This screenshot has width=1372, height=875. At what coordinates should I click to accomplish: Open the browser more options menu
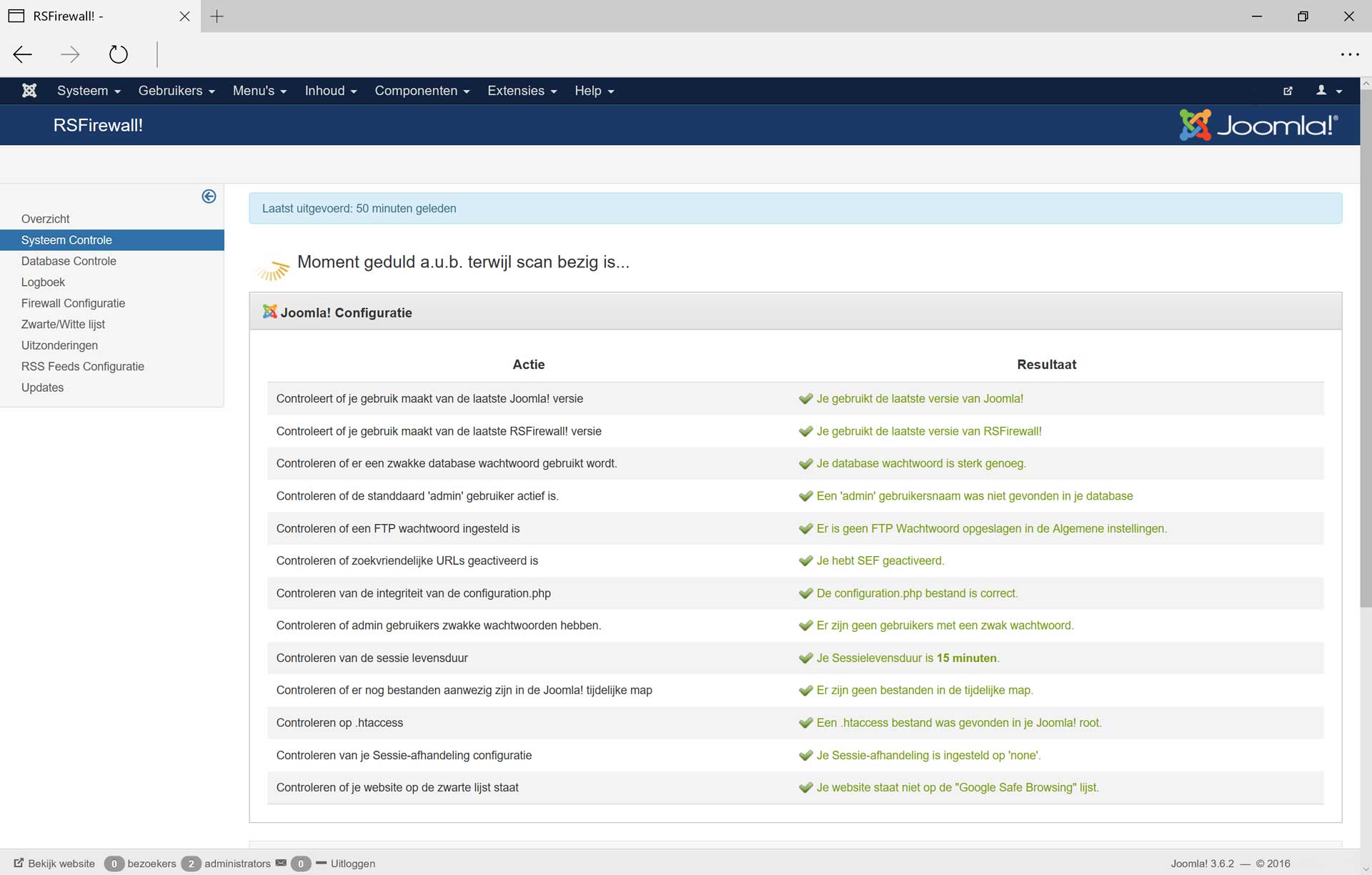(1349, 54)
